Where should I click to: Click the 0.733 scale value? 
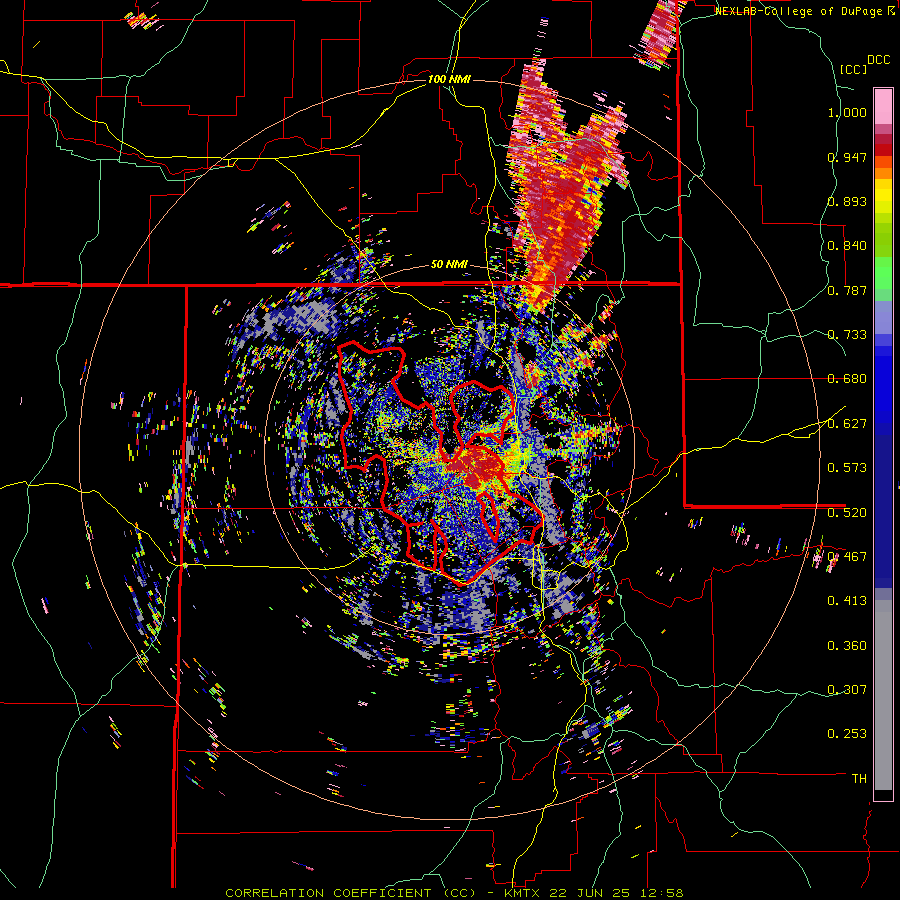(847, 335)
